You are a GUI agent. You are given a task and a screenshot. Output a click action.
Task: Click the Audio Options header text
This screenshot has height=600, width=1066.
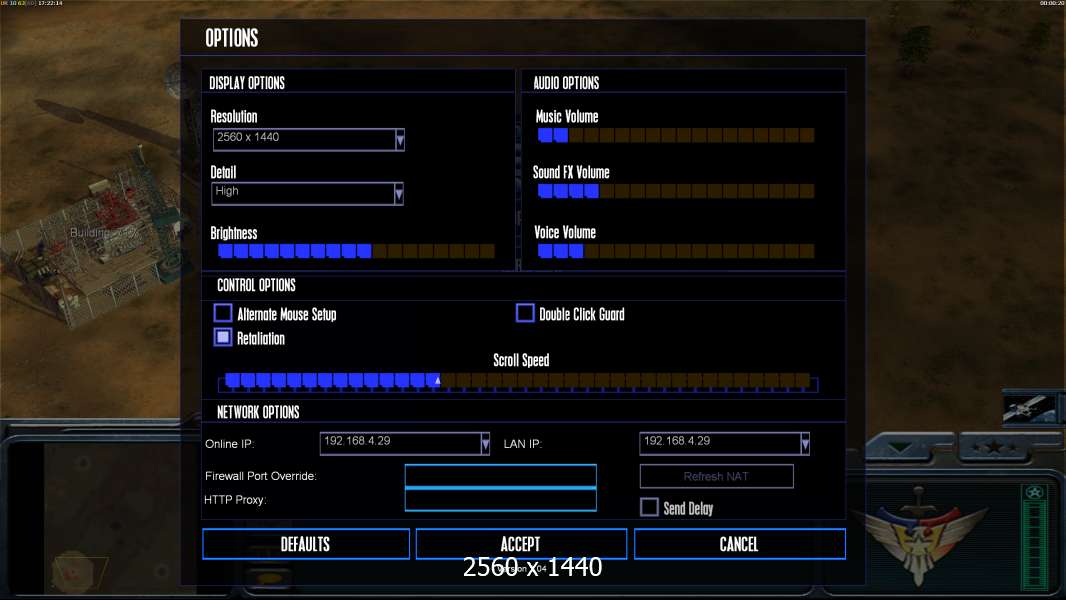[566, 83]
